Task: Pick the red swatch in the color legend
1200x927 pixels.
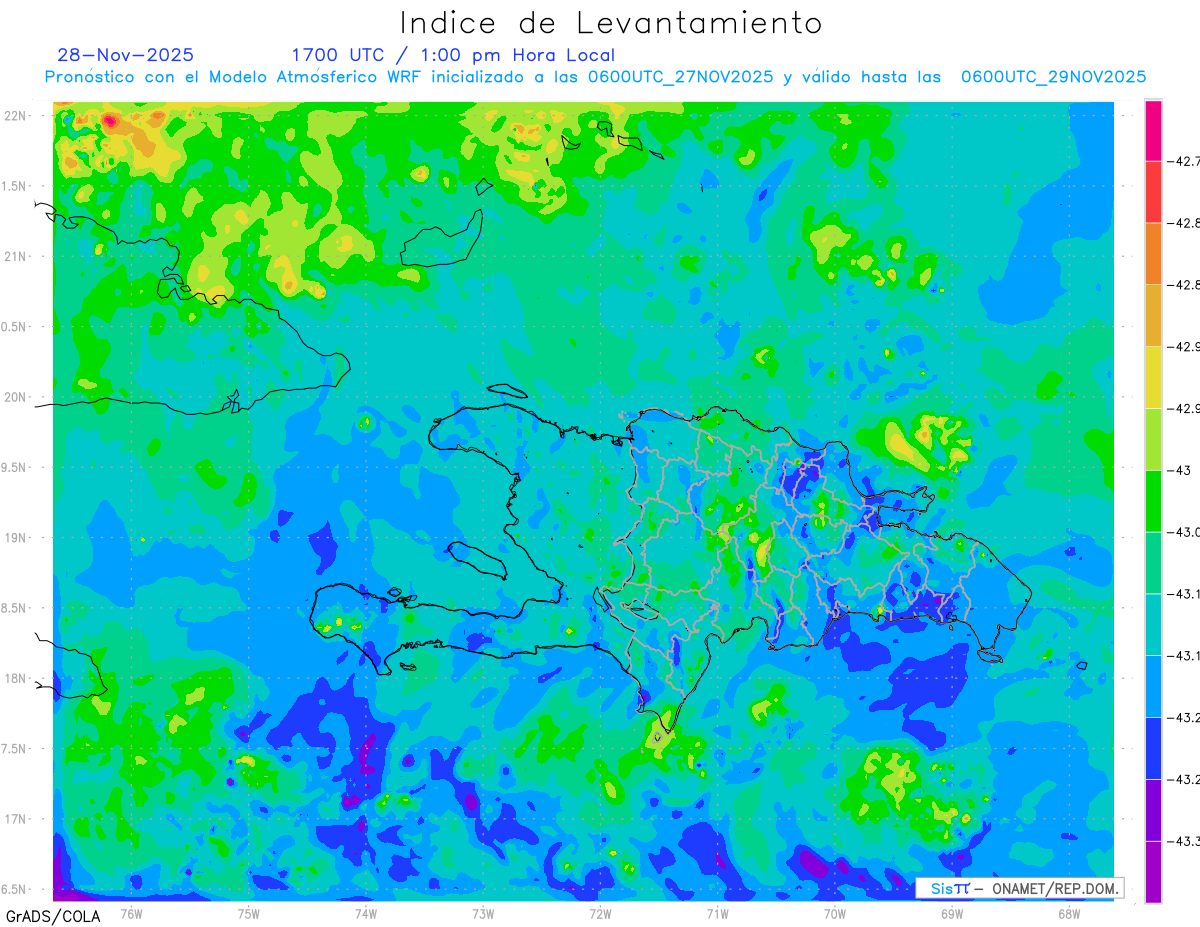Action: pos(1153,192)
